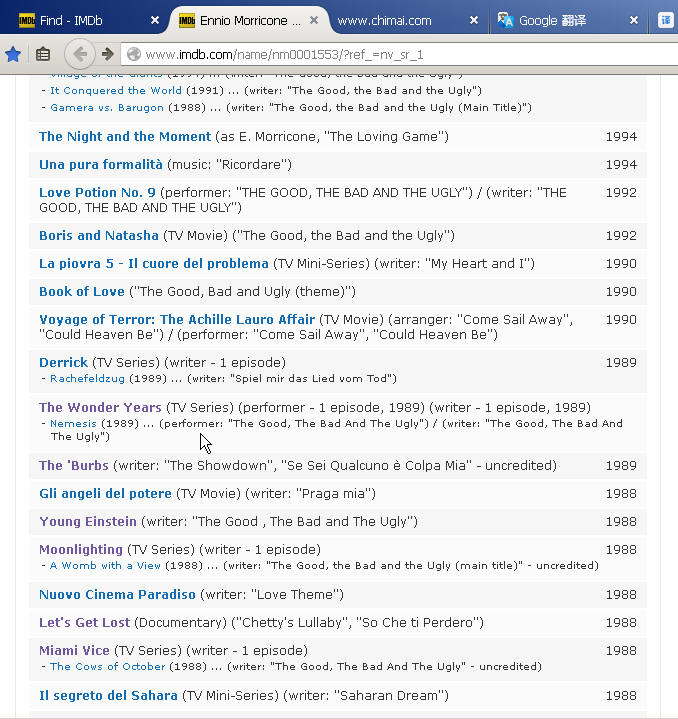Open the A Womb with a View episode link
The image size is (678, 719).
click(x=105, y=565)
